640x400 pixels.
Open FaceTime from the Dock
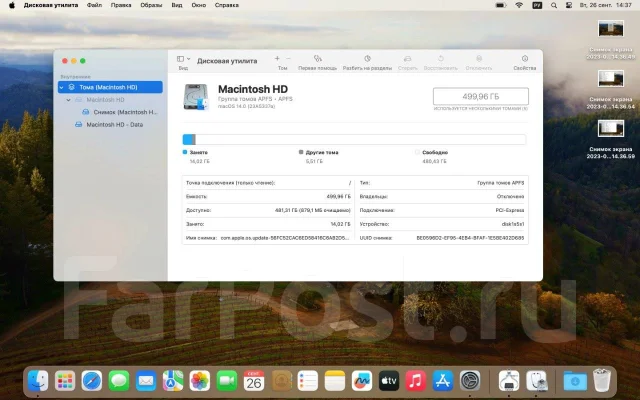pos(227,380)
